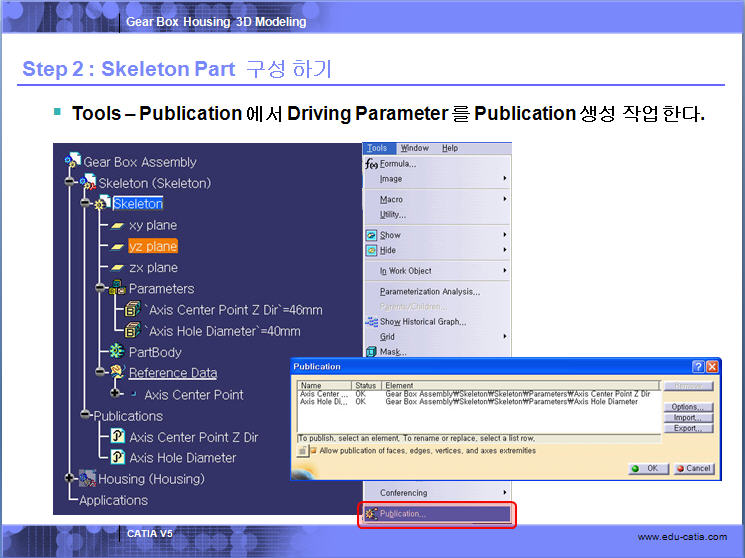Screen dimensions: 745x558
Task: Open the Window menu
Action: pos(414,148)
